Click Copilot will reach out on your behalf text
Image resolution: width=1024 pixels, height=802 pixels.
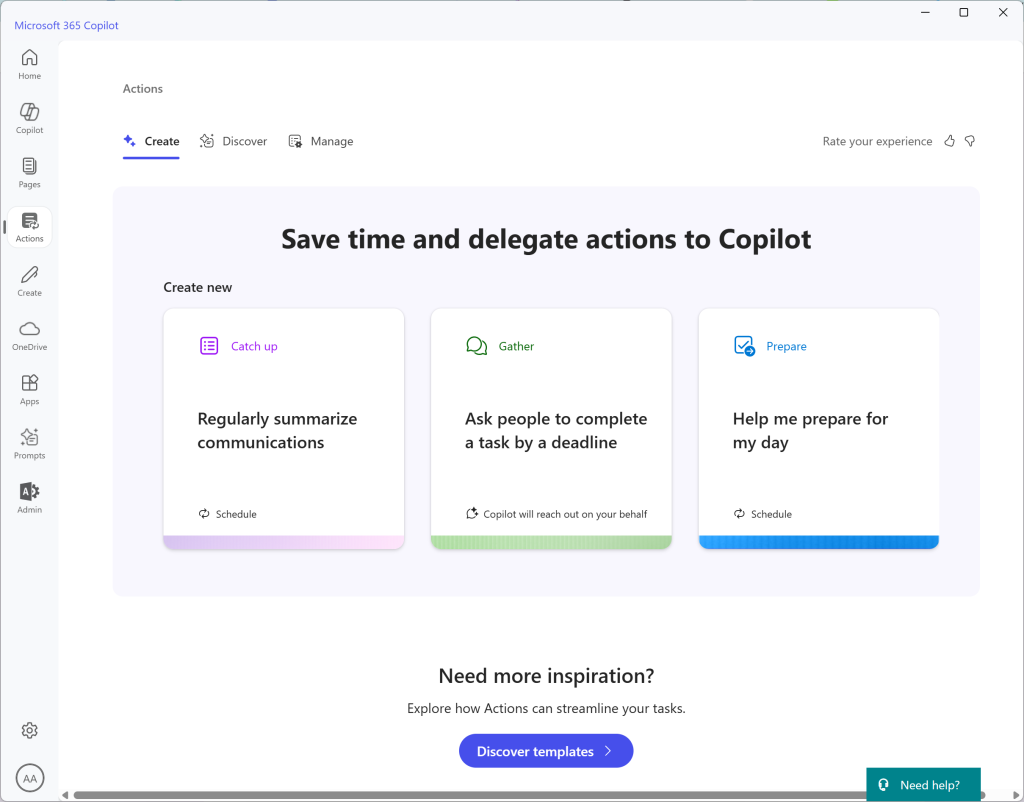click(x=565, y=514)
